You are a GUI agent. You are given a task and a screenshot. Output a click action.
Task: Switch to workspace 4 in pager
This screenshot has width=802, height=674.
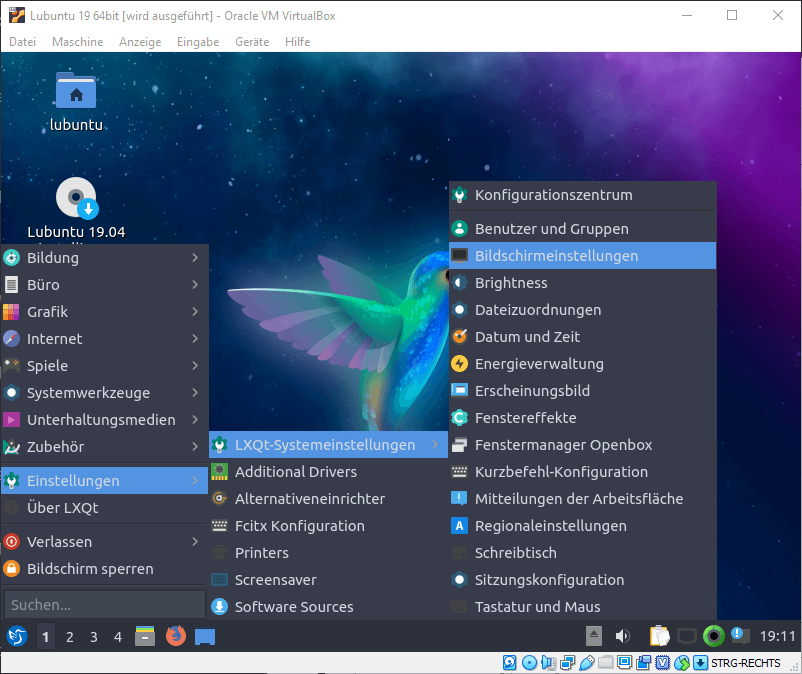click(118, 637)
